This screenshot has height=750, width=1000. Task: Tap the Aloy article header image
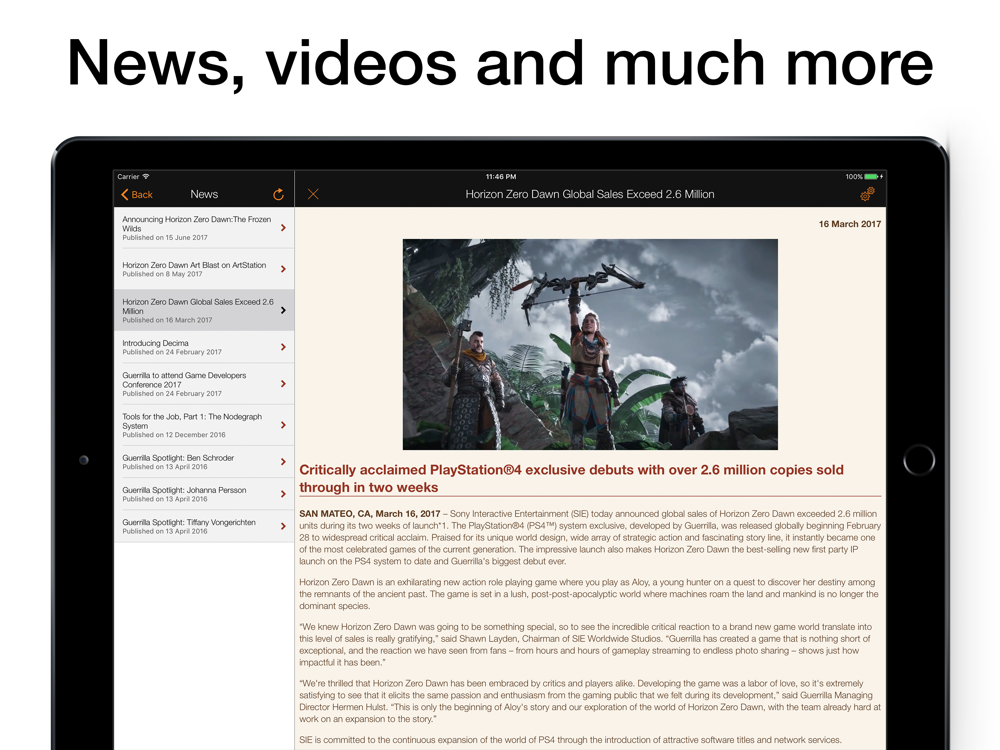590,344
